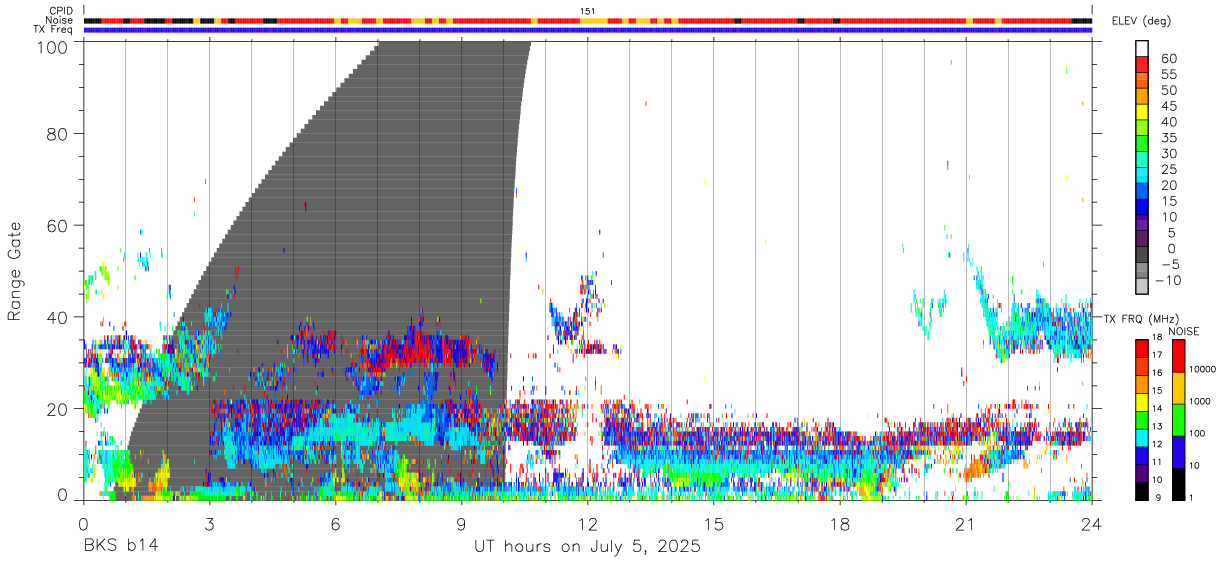Screen dimensions: 1228x567
Task: Click the '1000' label on NOISE legend
Action: (1200, 401)
